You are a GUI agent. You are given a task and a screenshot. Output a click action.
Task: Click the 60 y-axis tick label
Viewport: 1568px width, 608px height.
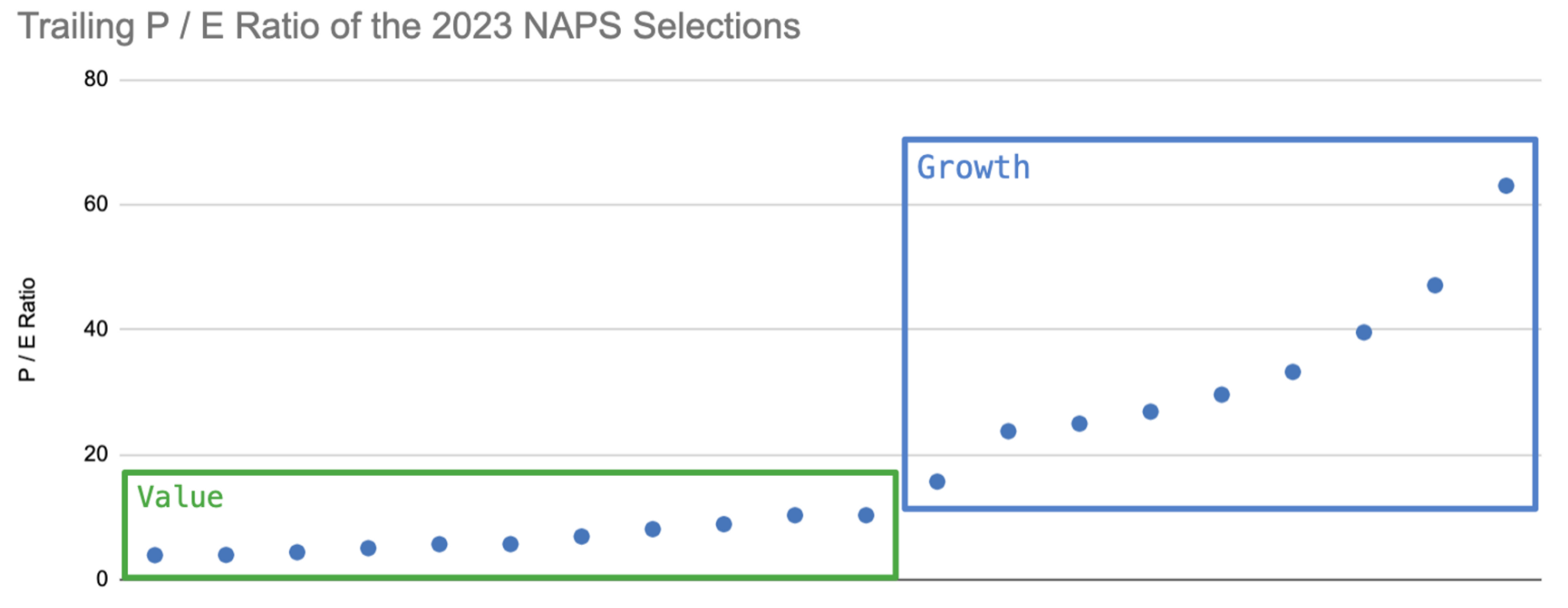click(96, 204)
